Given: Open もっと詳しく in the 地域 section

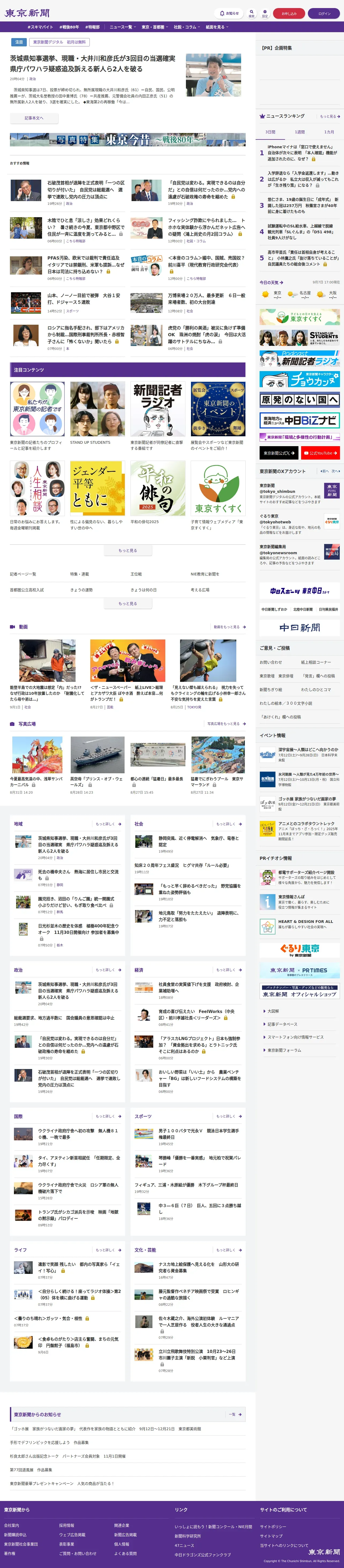Looking at the screenshot, I should (108, 824).
